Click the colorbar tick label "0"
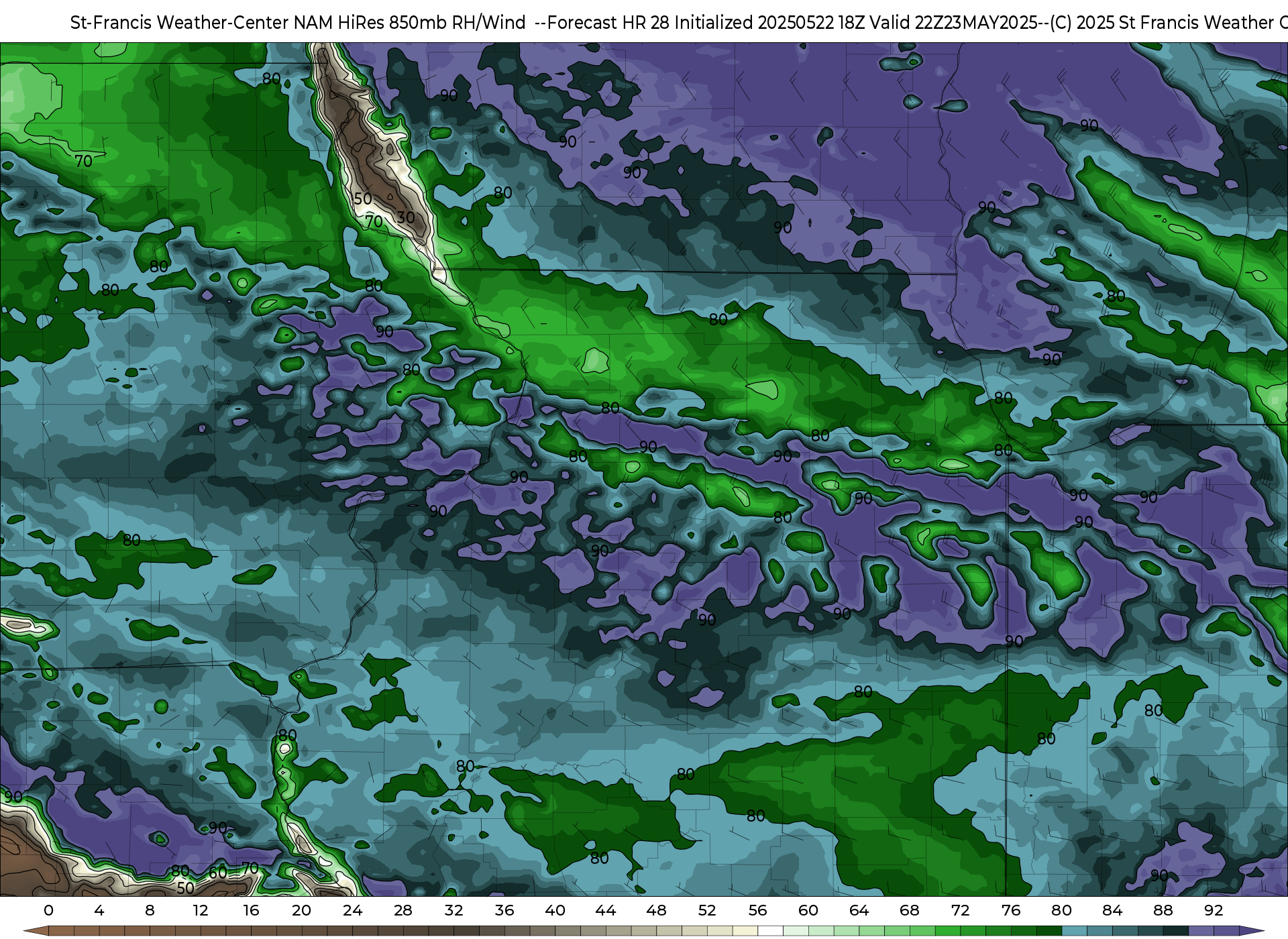Viewport: 1288px width, 939px height. 48,910
